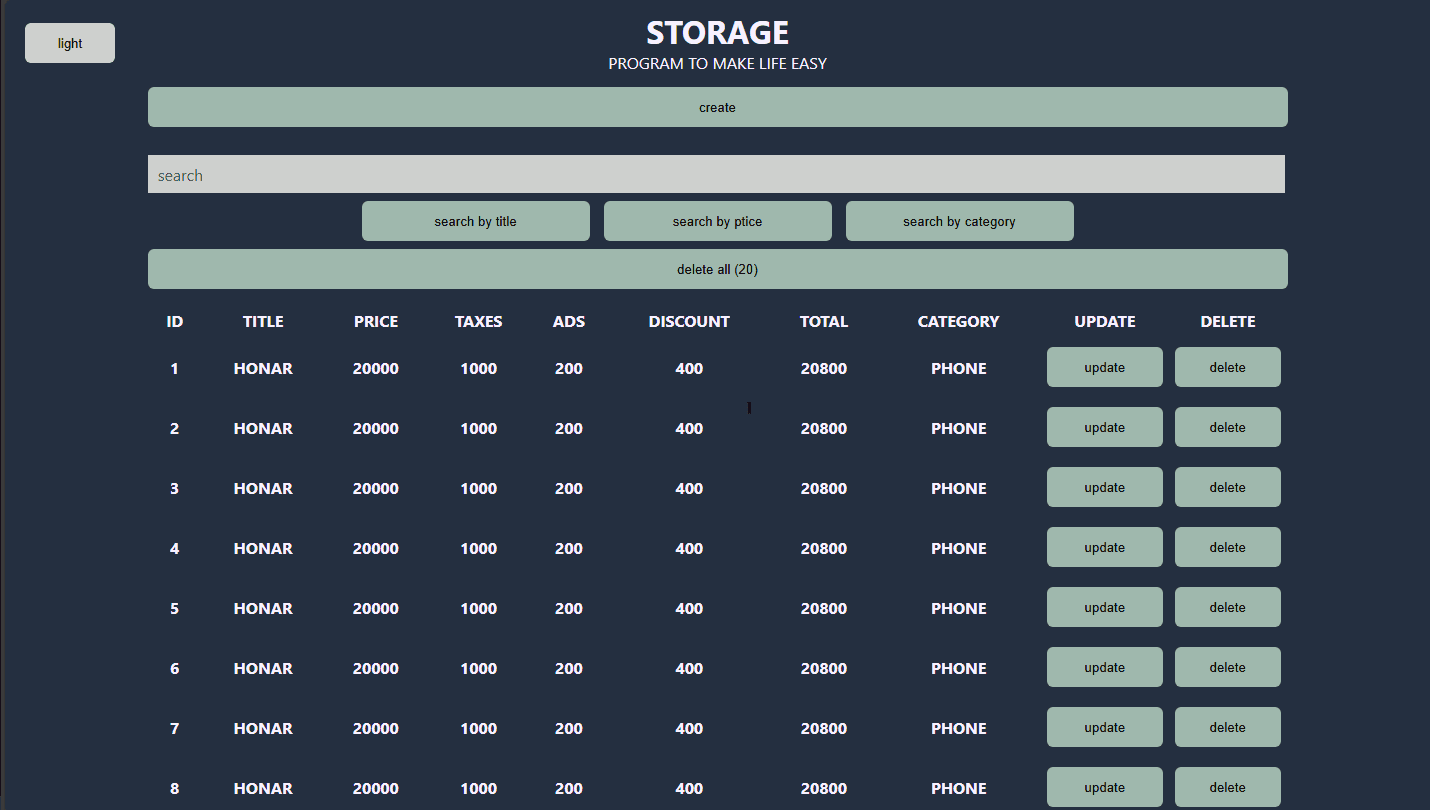Delete the product in row 7
Viewport: 1430px width, 810px height.
pos(1227,727)
